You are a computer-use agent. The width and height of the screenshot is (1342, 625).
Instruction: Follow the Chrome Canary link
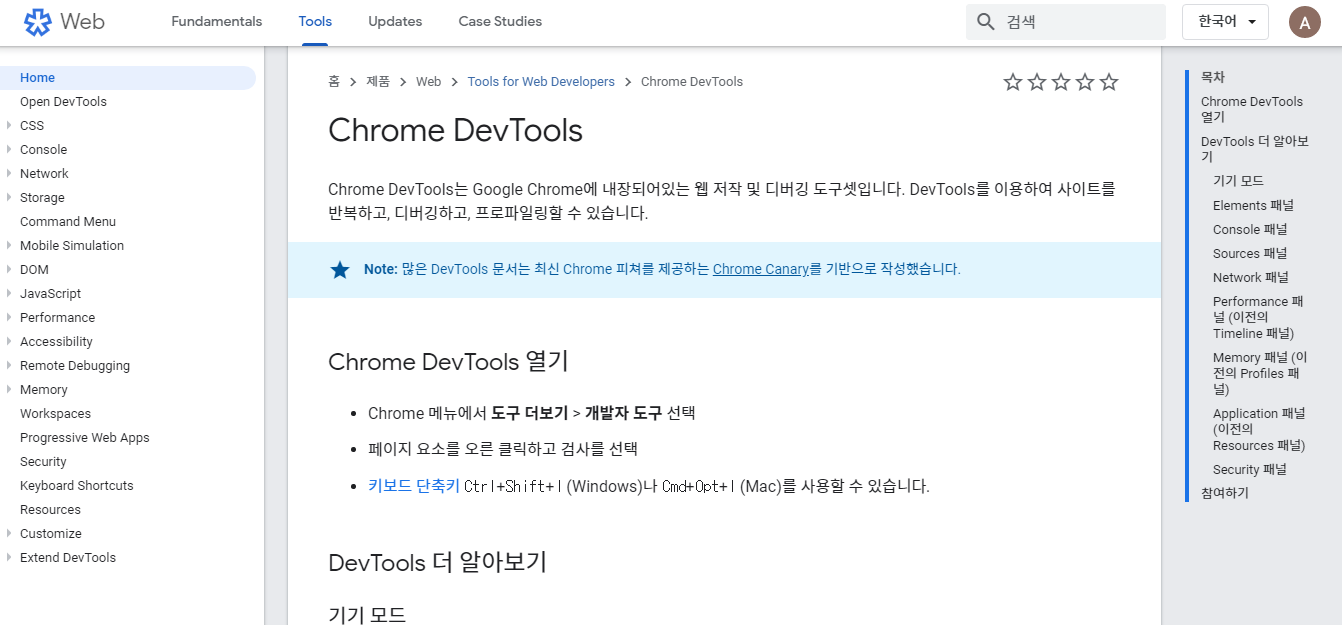tap(760, 269)
